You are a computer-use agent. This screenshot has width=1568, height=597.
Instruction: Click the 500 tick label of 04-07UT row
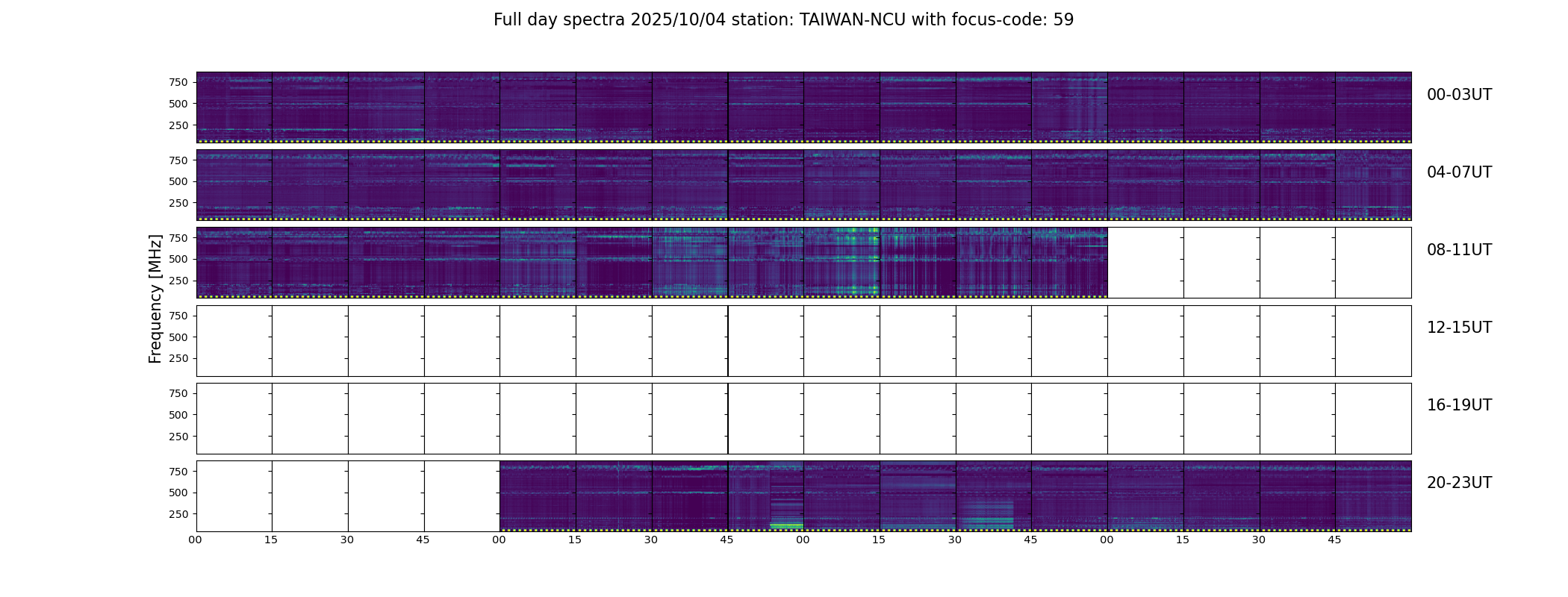tap(178, 181)
